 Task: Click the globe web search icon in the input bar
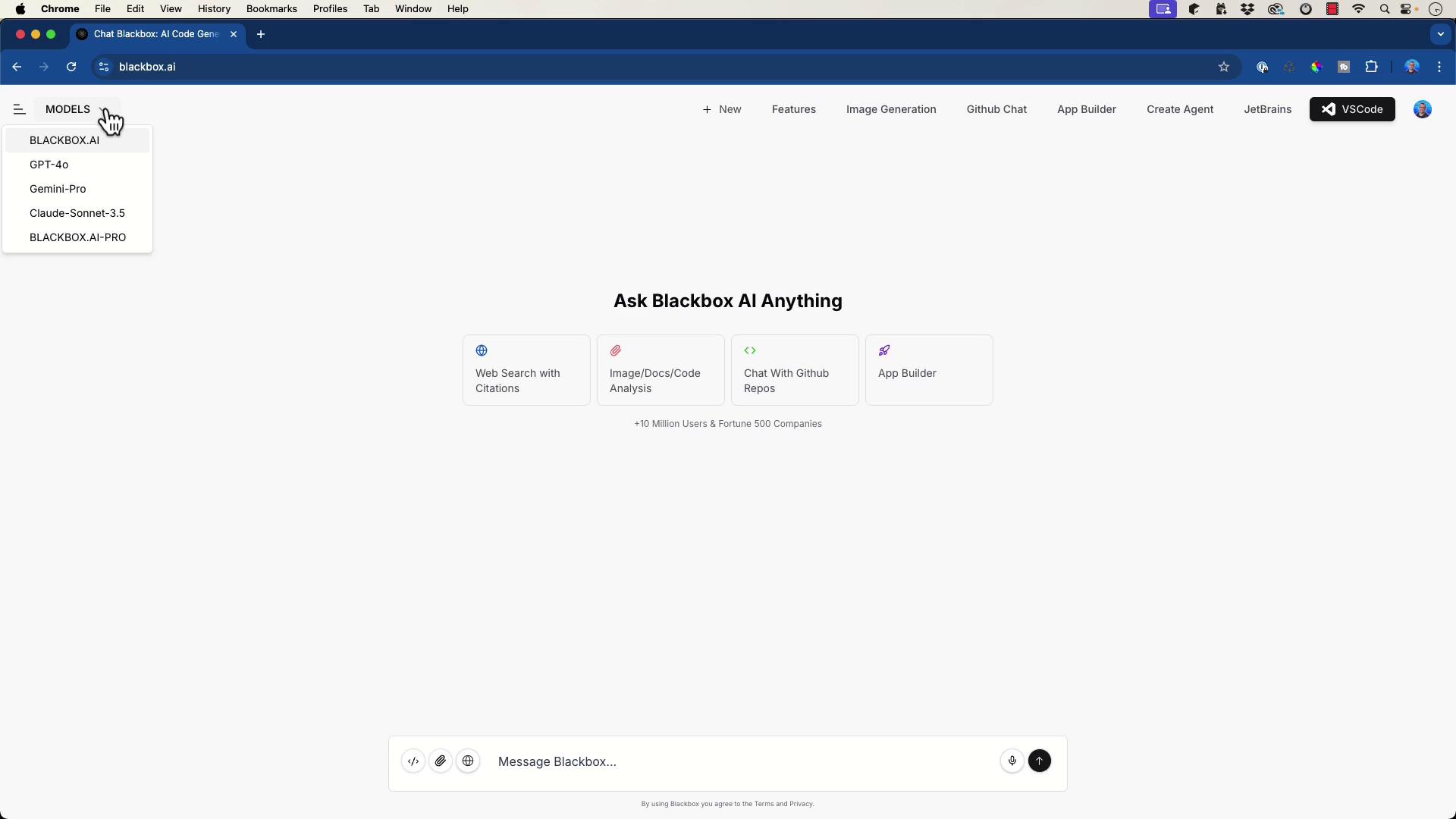(469, 761)
